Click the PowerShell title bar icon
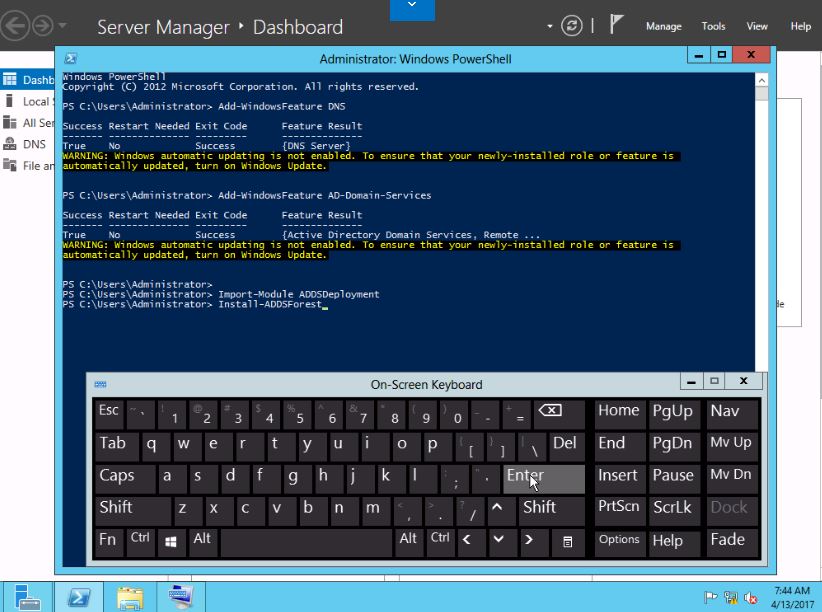Viewport: 822px width, 612px height. click(x=71, y=58)
